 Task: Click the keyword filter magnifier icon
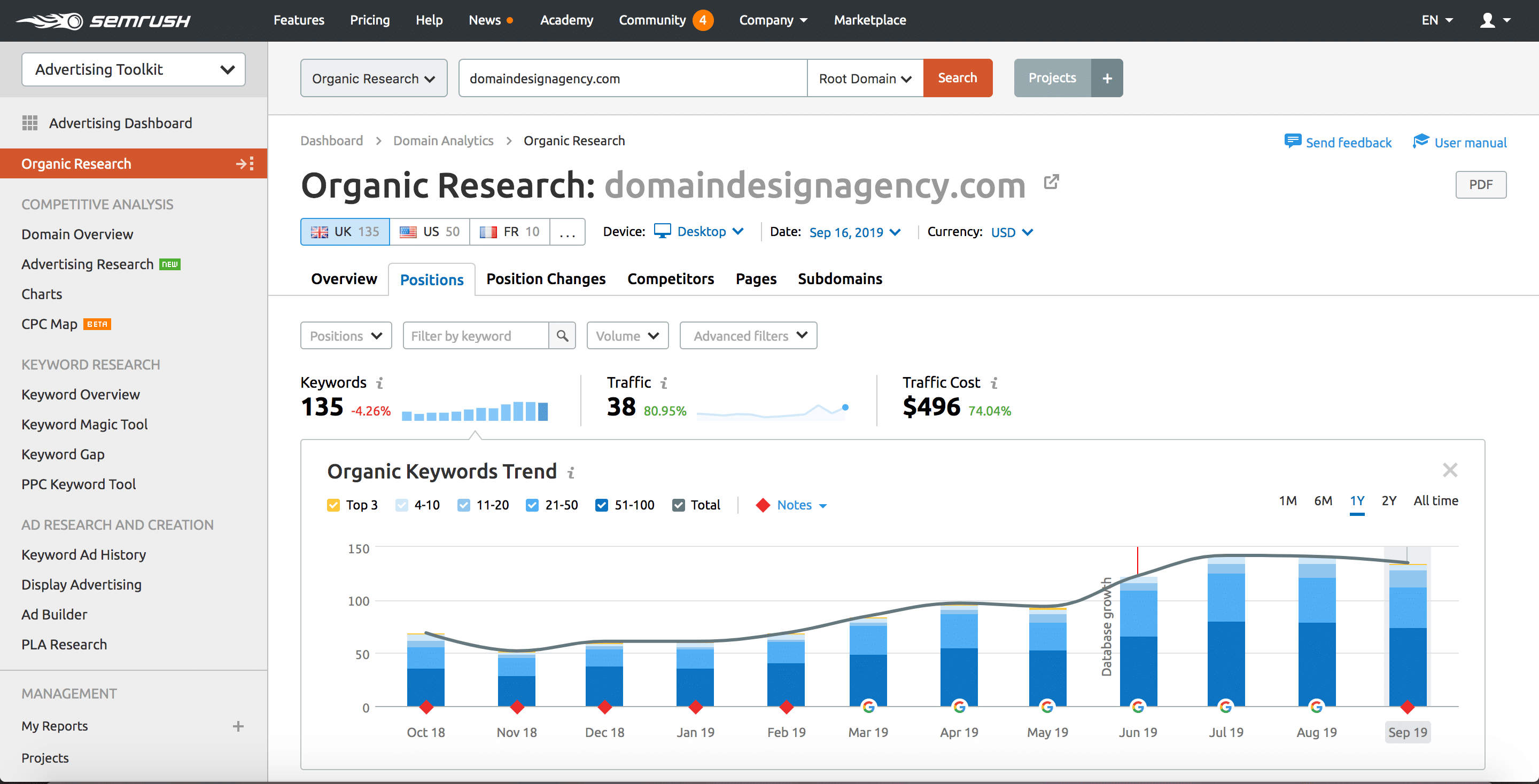point(562,335)
